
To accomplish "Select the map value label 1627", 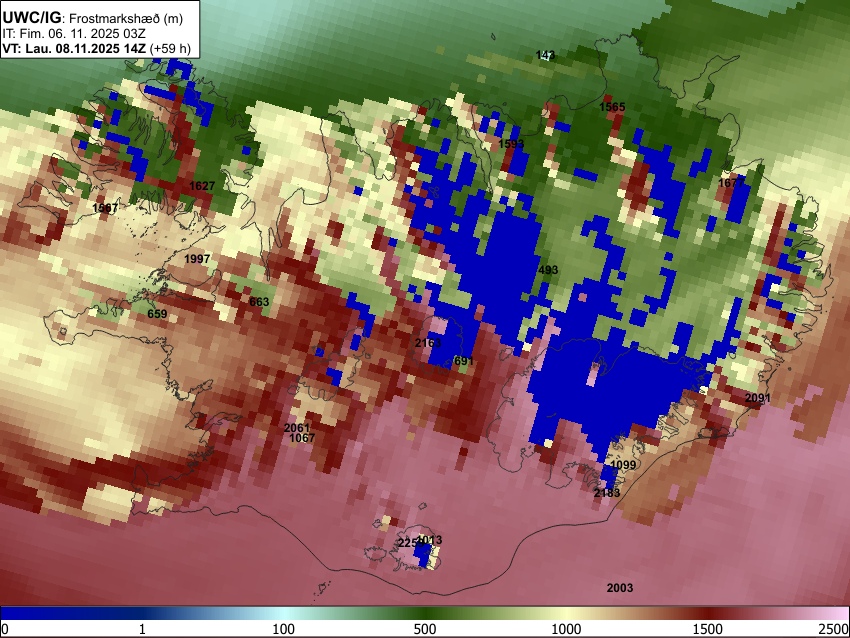I will click(202, 186).
